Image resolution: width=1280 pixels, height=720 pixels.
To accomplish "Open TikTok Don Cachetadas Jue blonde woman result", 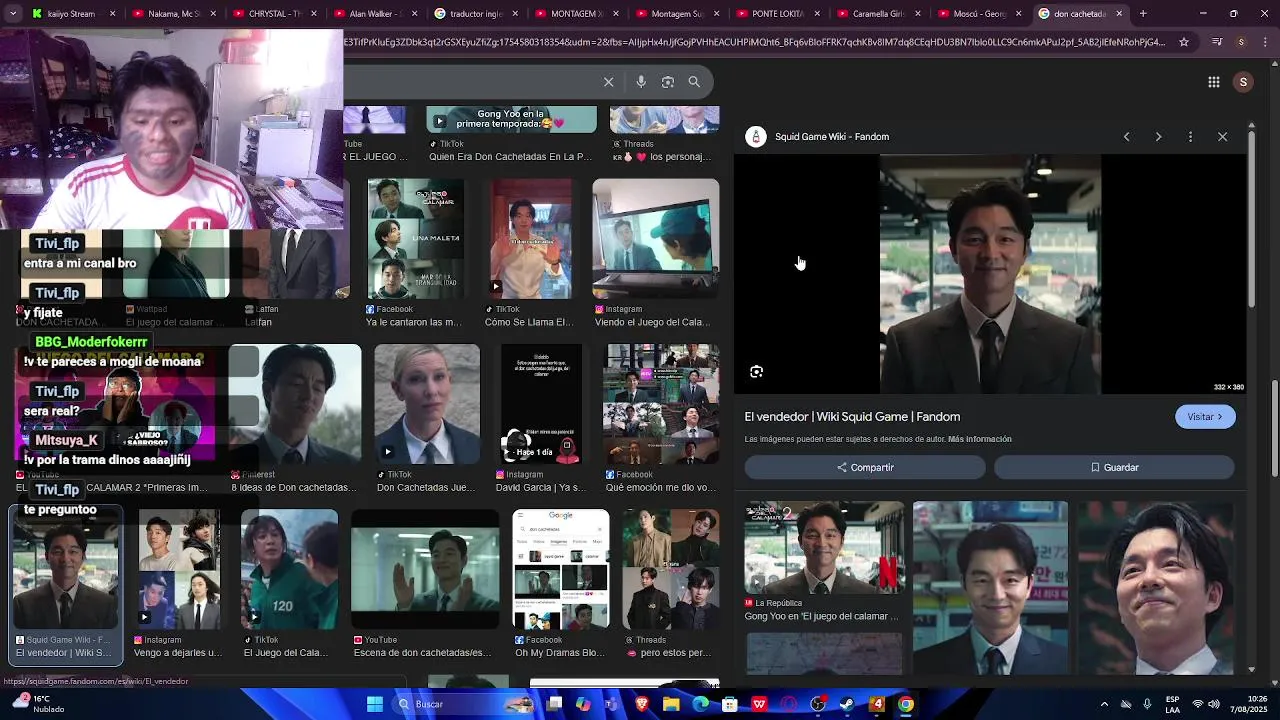I will coord(427,404).
